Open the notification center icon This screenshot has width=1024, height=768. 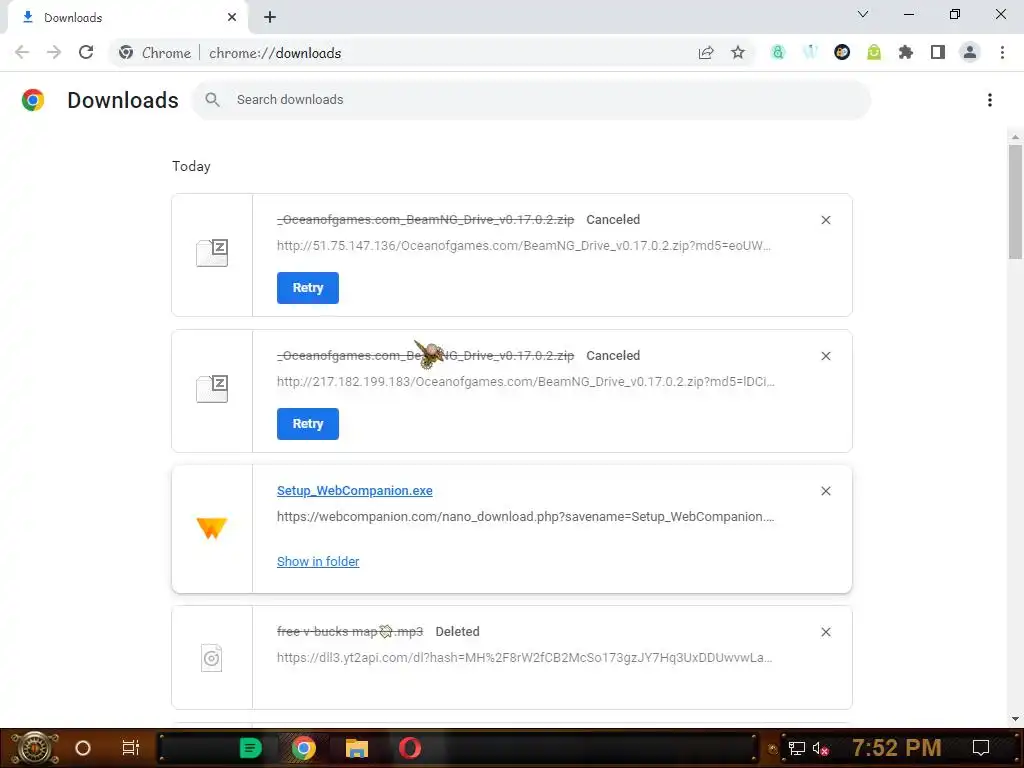coord(981,748)
